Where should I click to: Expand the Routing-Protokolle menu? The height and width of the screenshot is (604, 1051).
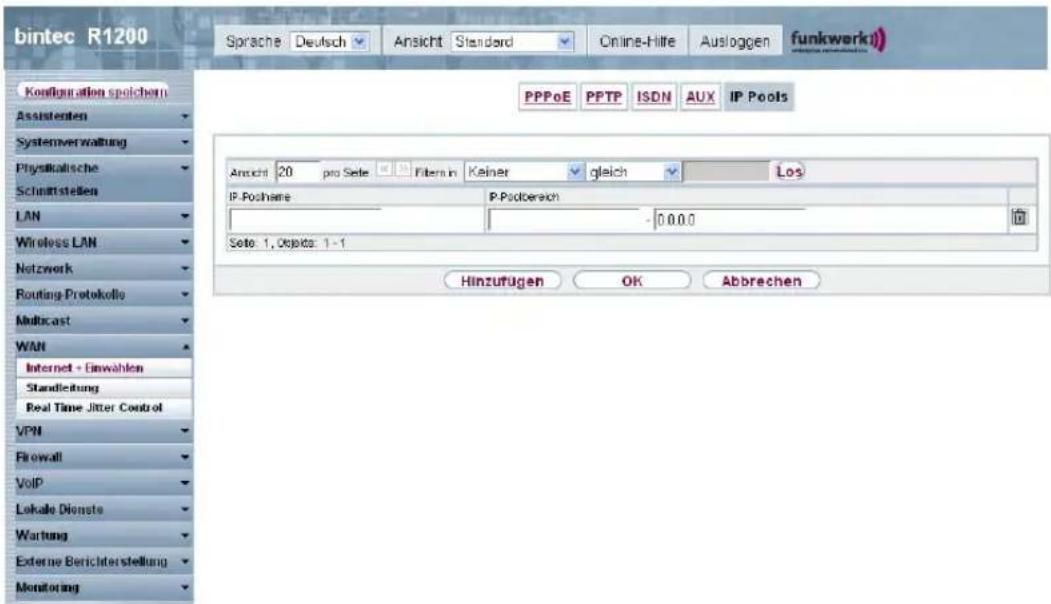point(103,295)
